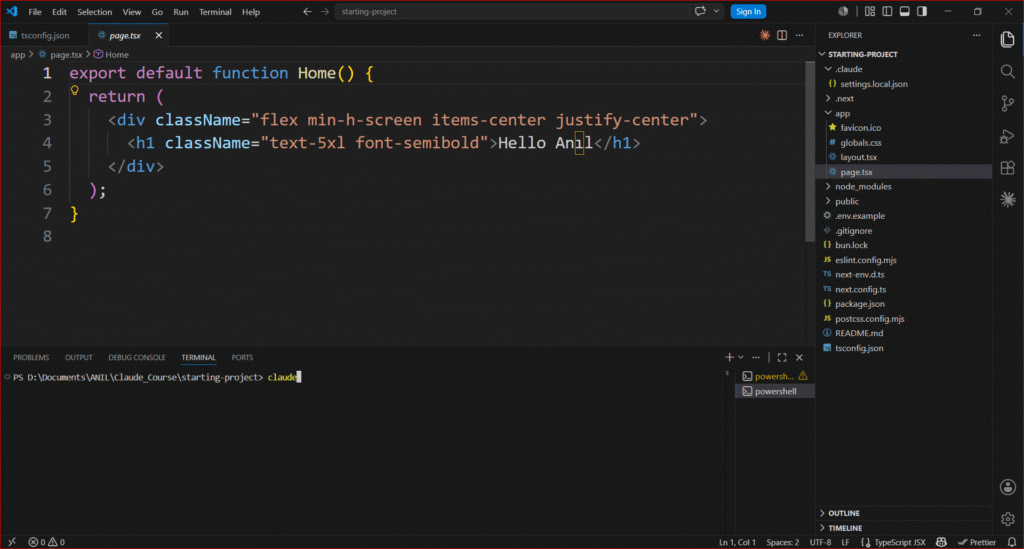Go back with the navigation arrow
Image resolution: width=1024 pixels, height=549 pixels.
click(x=307, y=11)
